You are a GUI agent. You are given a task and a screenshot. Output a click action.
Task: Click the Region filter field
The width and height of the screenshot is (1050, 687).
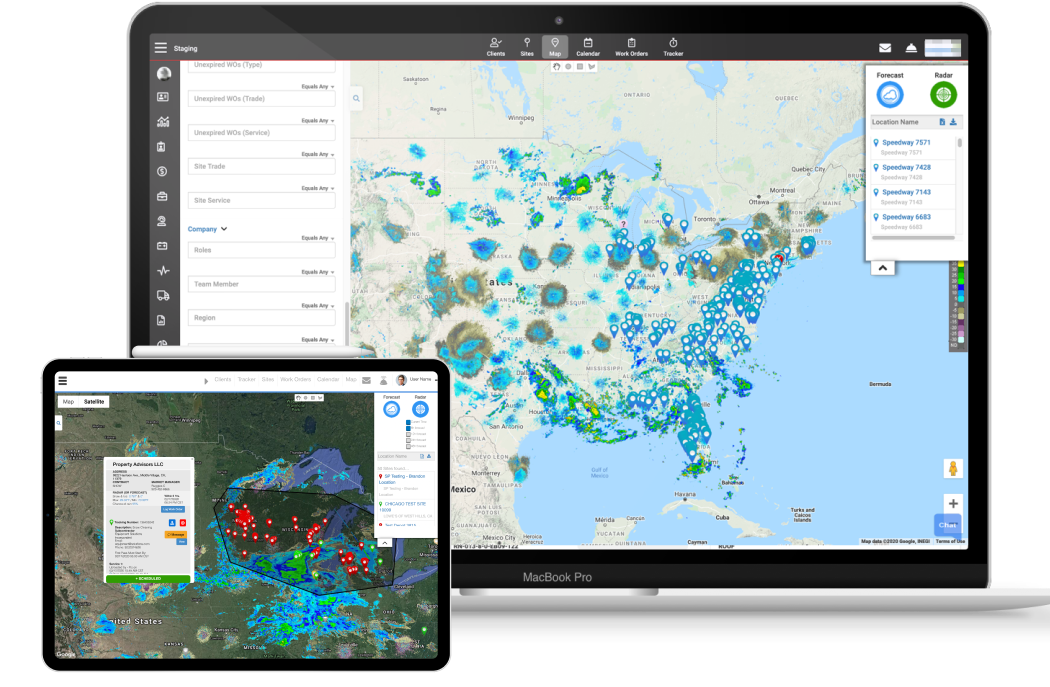[261, 318]
